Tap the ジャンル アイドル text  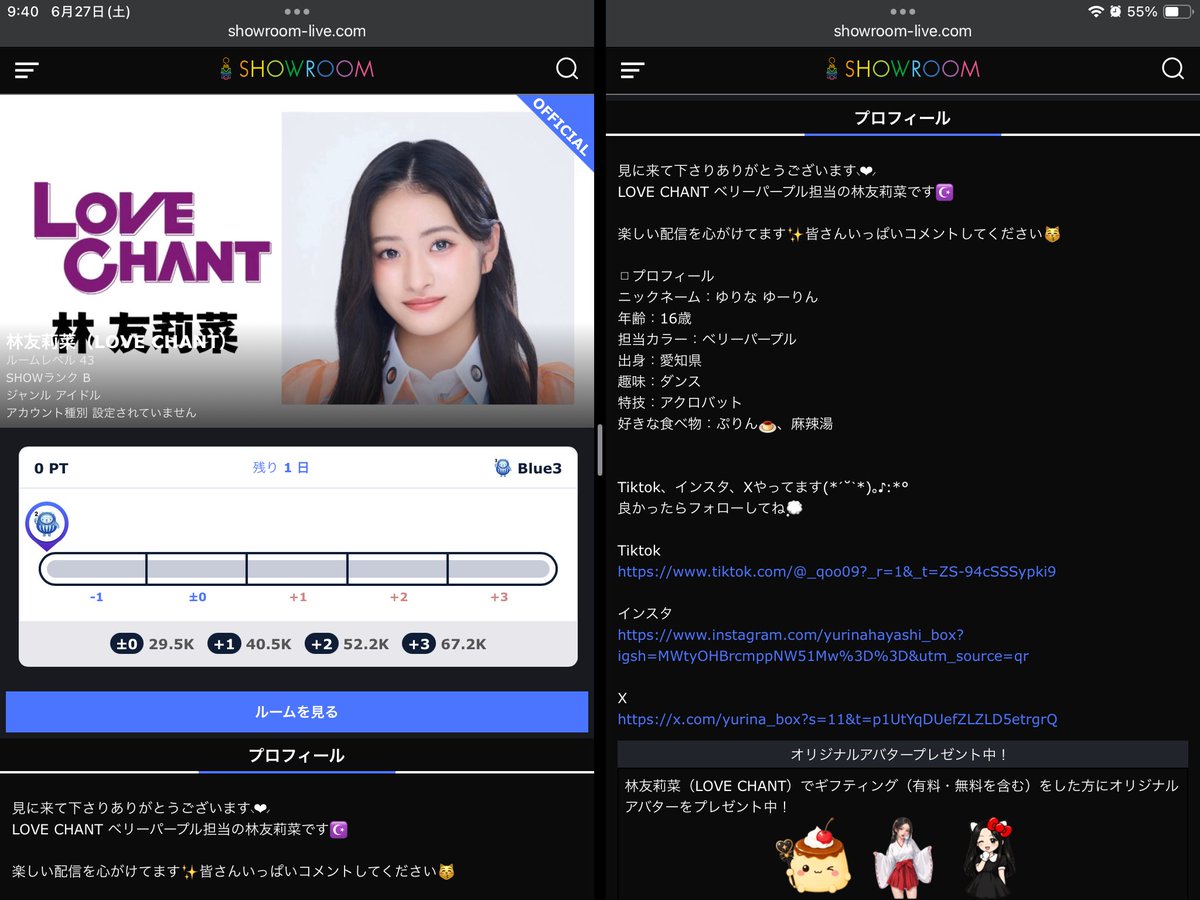(x=53, y=395)
